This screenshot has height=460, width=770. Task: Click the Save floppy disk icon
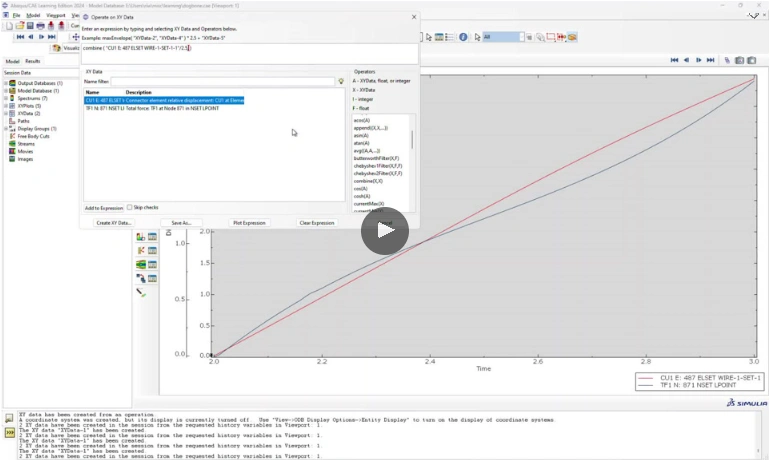[30, 26]
